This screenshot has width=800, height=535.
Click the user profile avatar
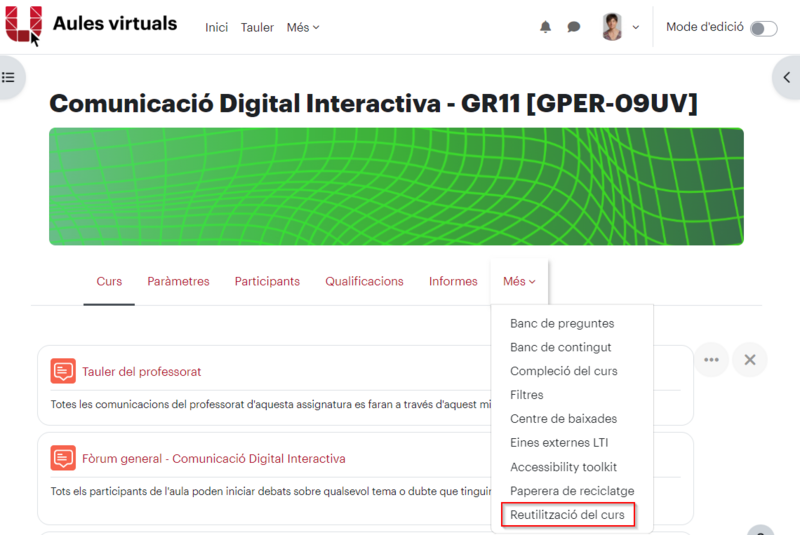(612, 27)
